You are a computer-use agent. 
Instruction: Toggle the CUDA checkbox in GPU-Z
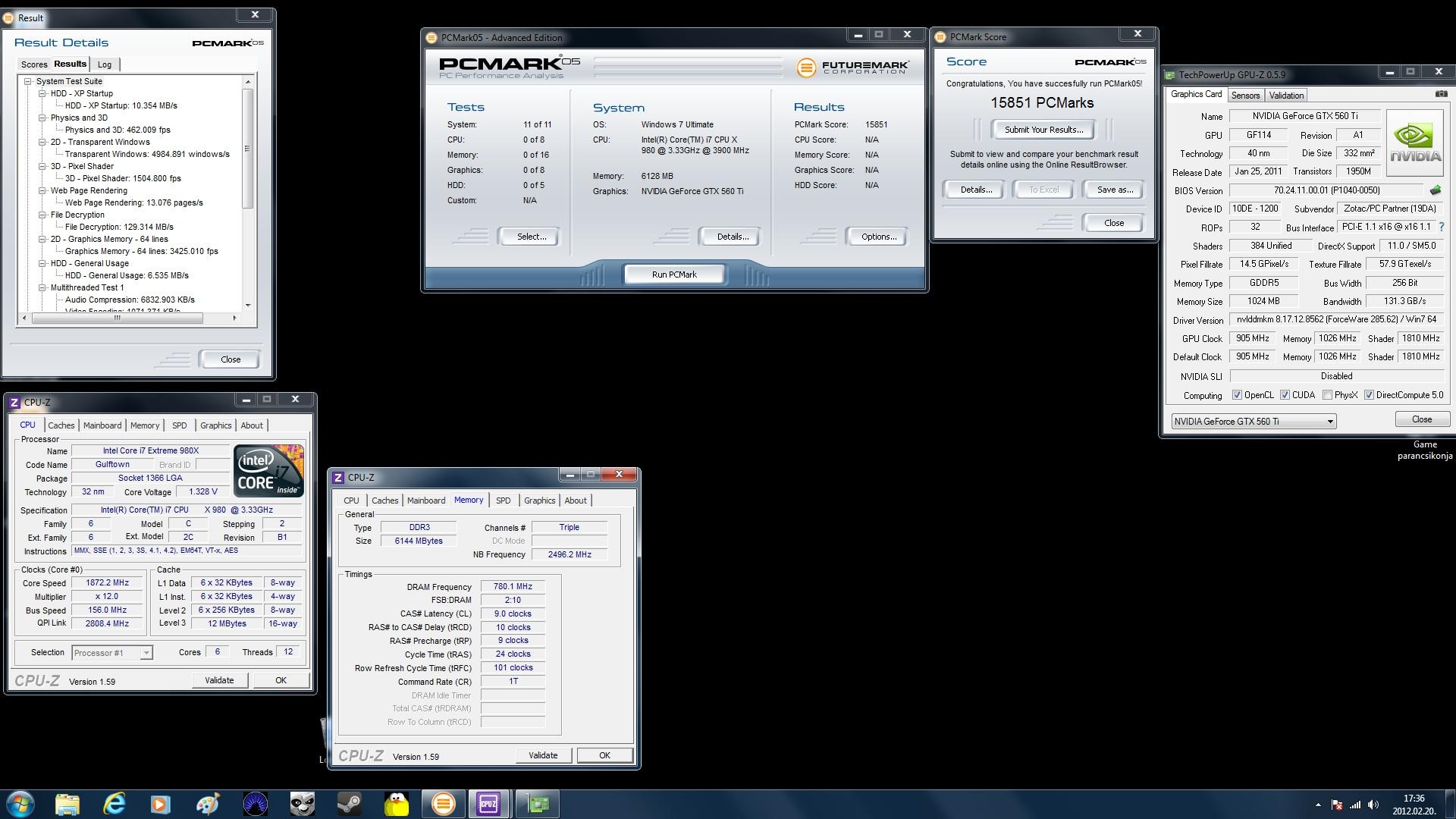click(x=1285, y=395)
